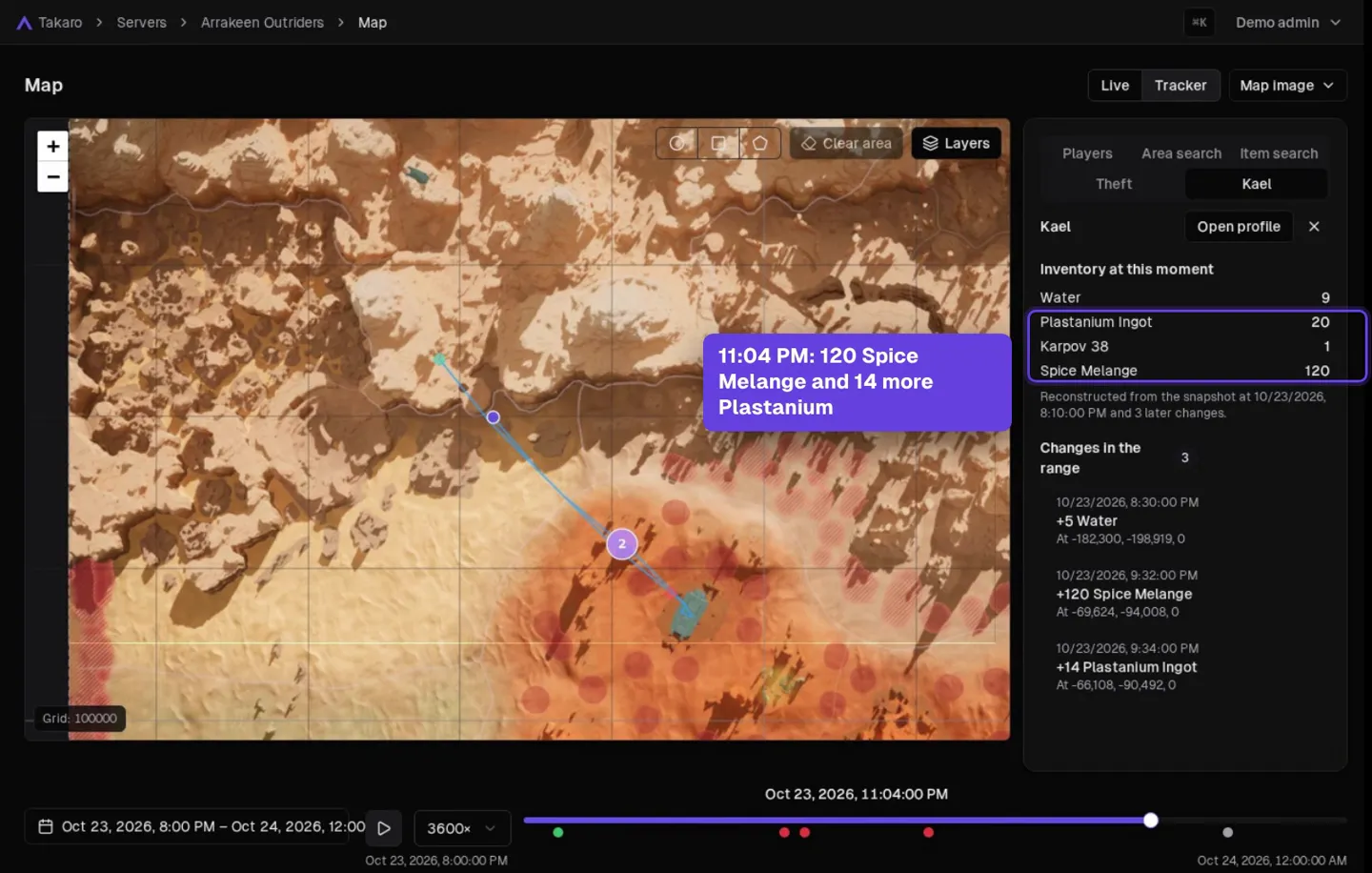Click the Water inventory row
1372x873 pixels.
coord(1184,297)
